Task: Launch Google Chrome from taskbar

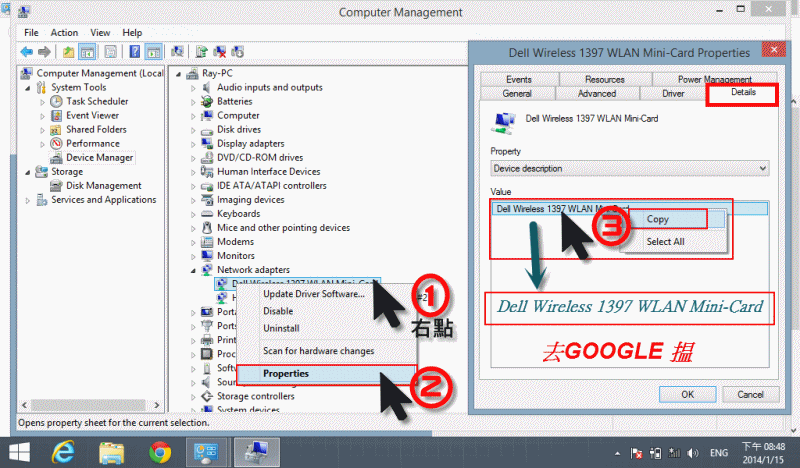Action: 160,453
